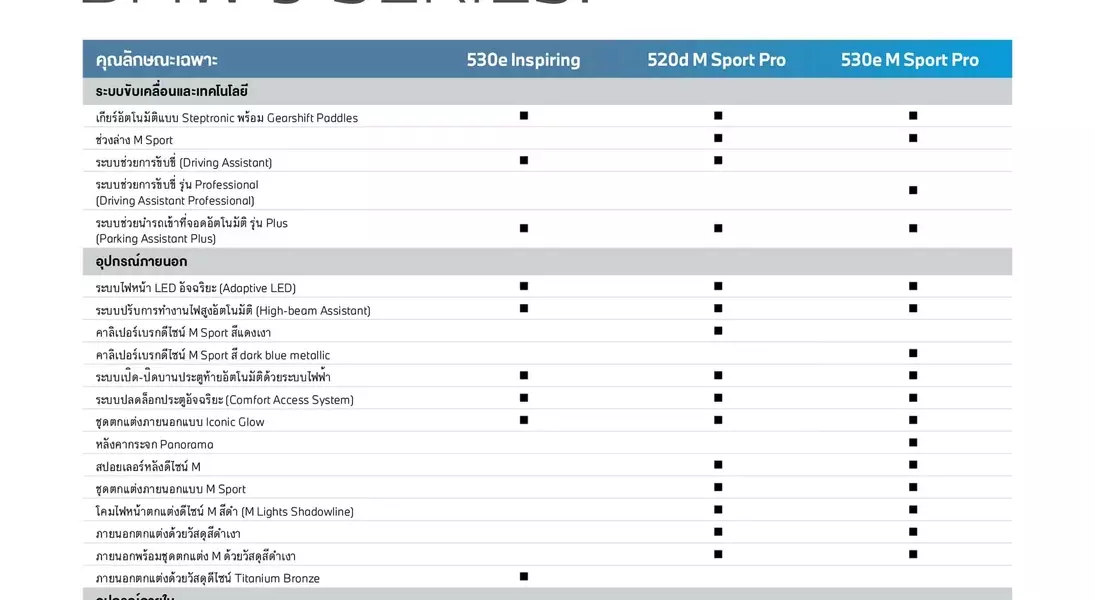Click 520d M Sport Pro mark in สีแดงเงา row
The width and height of the screenshot is (1095, 600).
(718, 331)
